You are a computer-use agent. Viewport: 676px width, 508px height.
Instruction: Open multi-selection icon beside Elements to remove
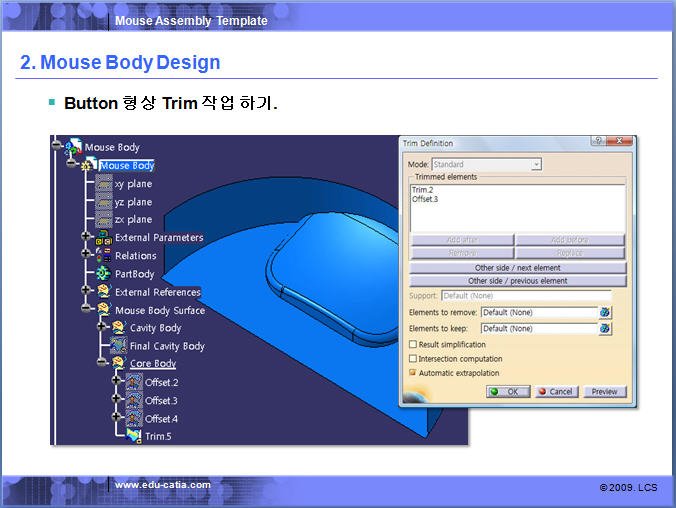pyautogui.click(x=605, y=313)
